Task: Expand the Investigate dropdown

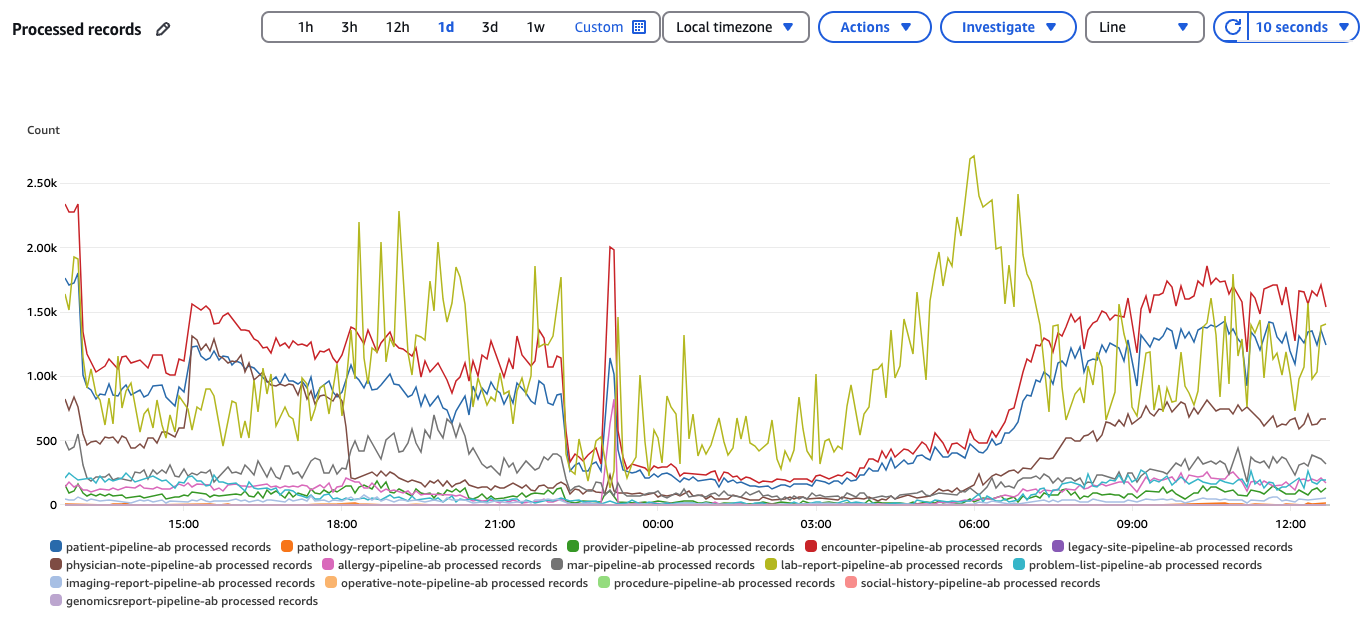Action: pyautogui.click(x=1008, y=27)
